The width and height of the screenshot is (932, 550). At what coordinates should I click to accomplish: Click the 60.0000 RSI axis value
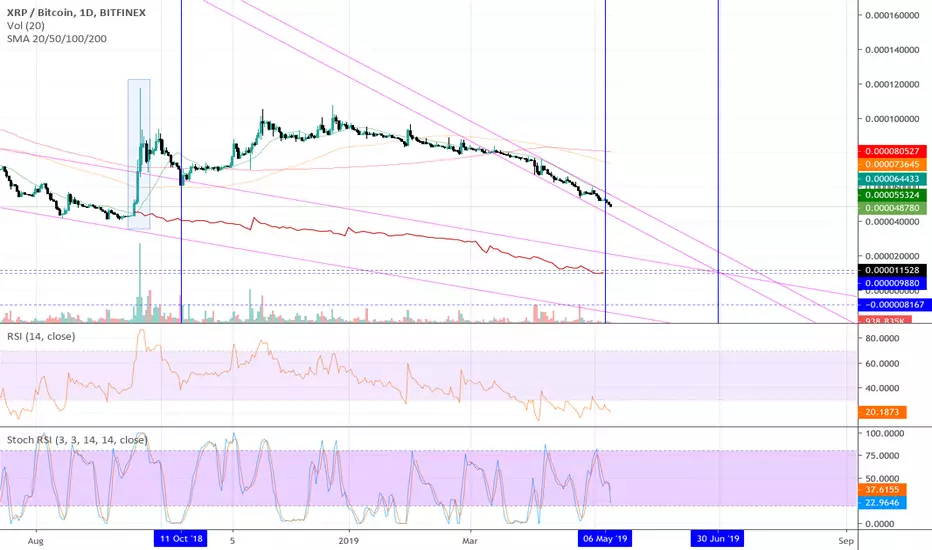[883, 363]
